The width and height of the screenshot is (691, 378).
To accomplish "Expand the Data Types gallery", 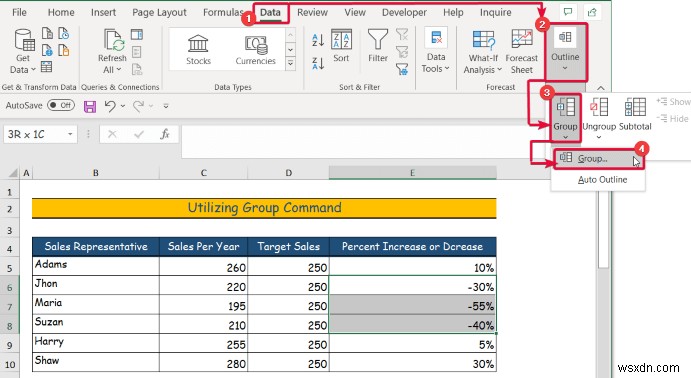I will [290, 64].
